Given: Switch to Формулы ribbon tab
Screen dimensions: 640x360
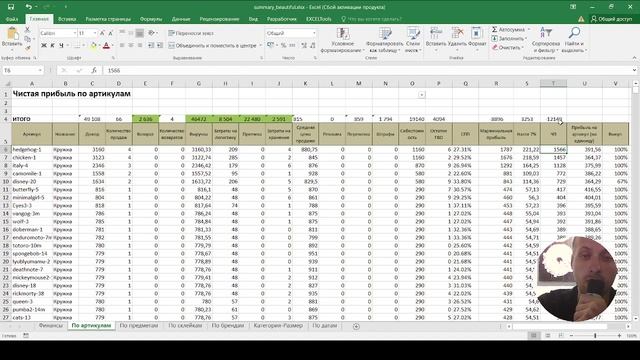Looking at the screenshot, I should click(x=151, y=19).
